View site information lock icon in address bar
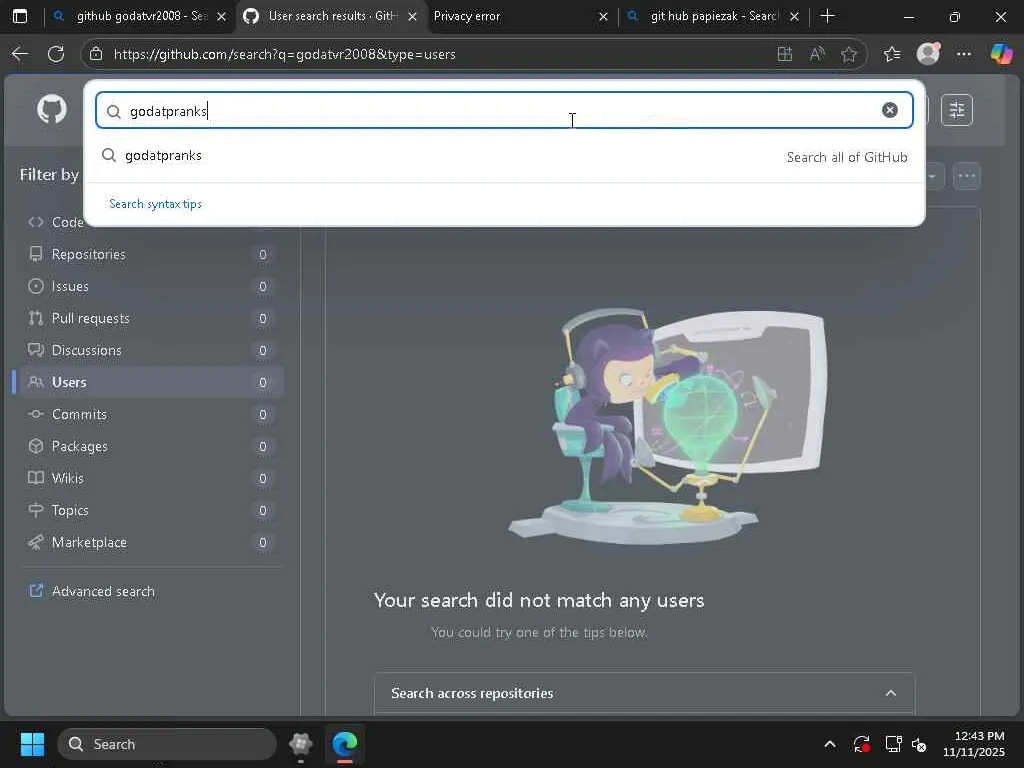 [x=95, y=54]
